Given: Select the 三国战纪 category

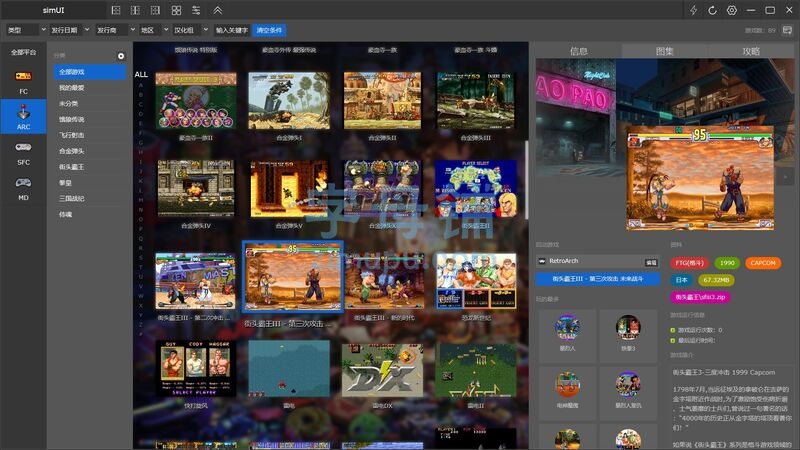Looking at the screenshot, I should [90, 198].
